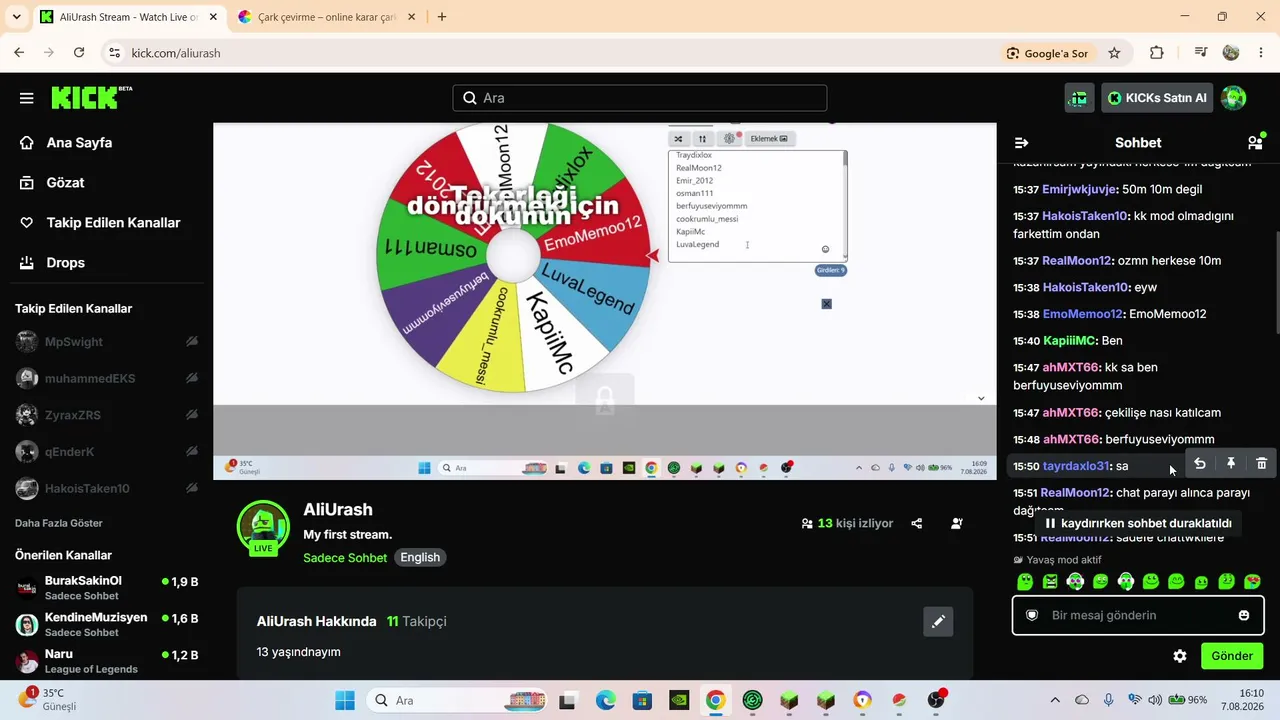Open volume control in system tray

pos(1155,700)
